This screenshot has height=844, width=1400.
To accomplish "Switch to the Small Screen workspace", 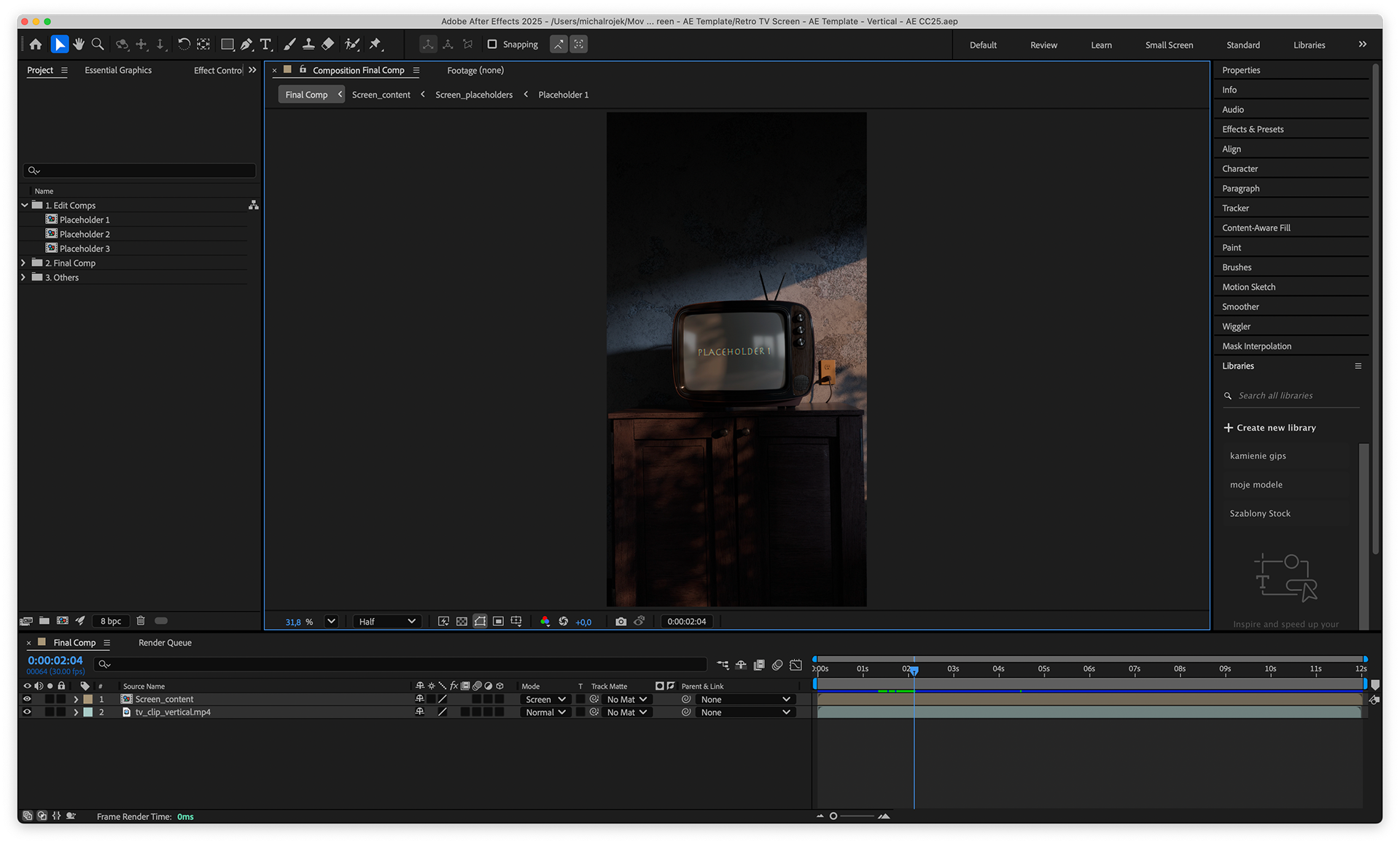I will (x=1169, y=45).
